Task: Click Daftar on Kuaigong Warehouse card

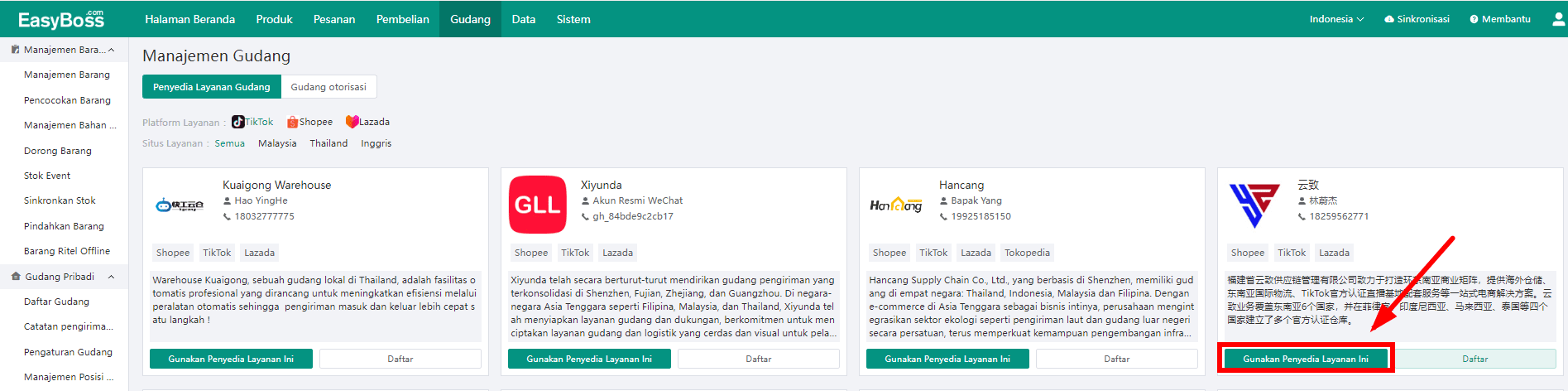Action: tap(400, 359)
